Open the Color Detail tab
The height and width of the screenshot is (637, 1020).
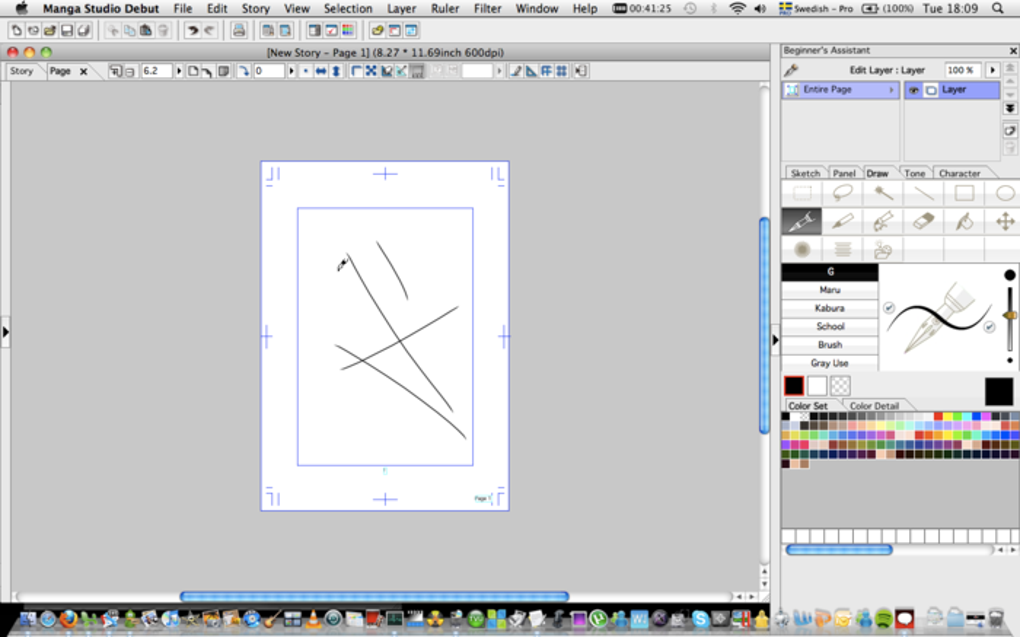[874, 405]
